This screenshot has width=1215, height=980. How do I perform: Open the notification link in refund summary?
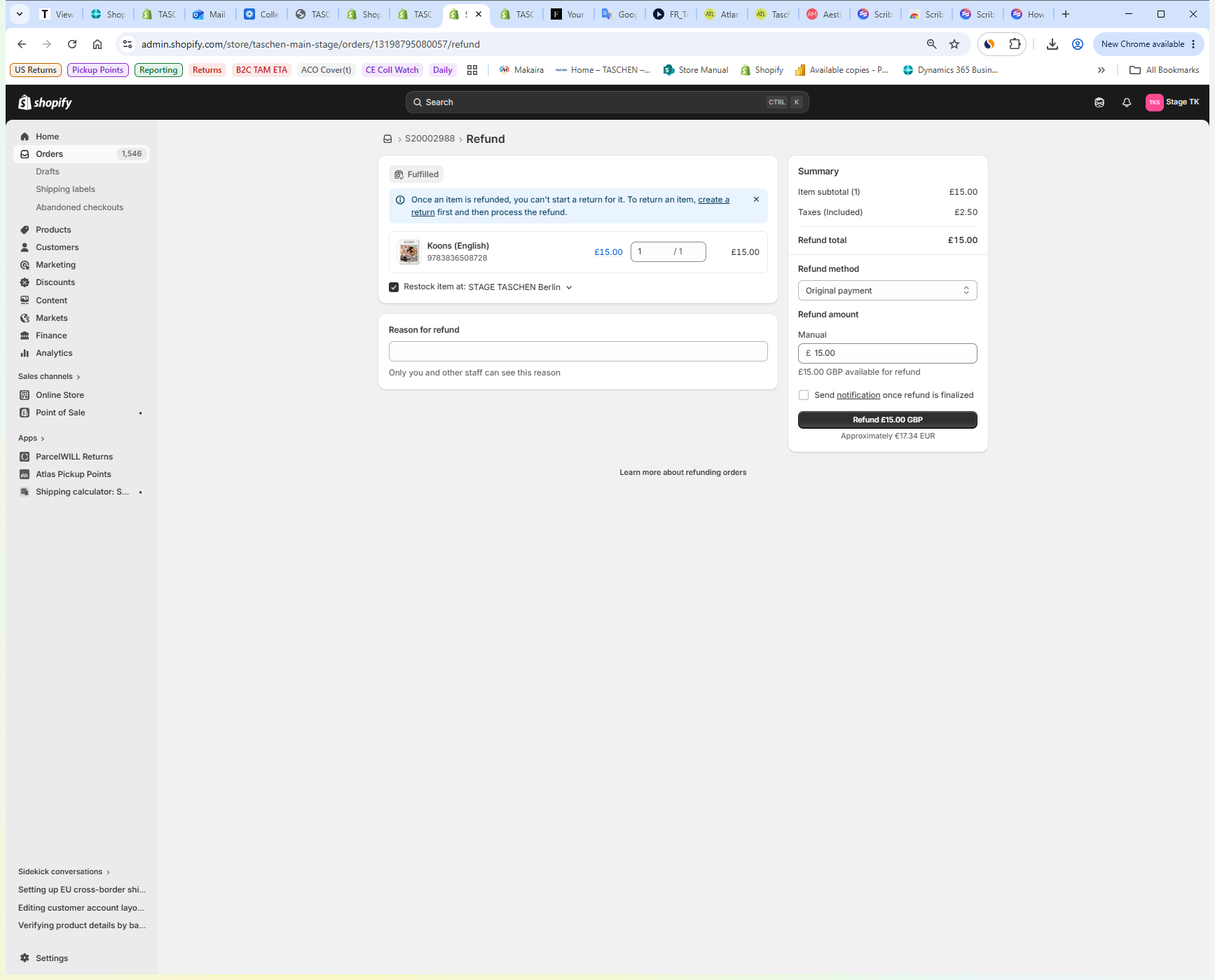click(858, 395)
